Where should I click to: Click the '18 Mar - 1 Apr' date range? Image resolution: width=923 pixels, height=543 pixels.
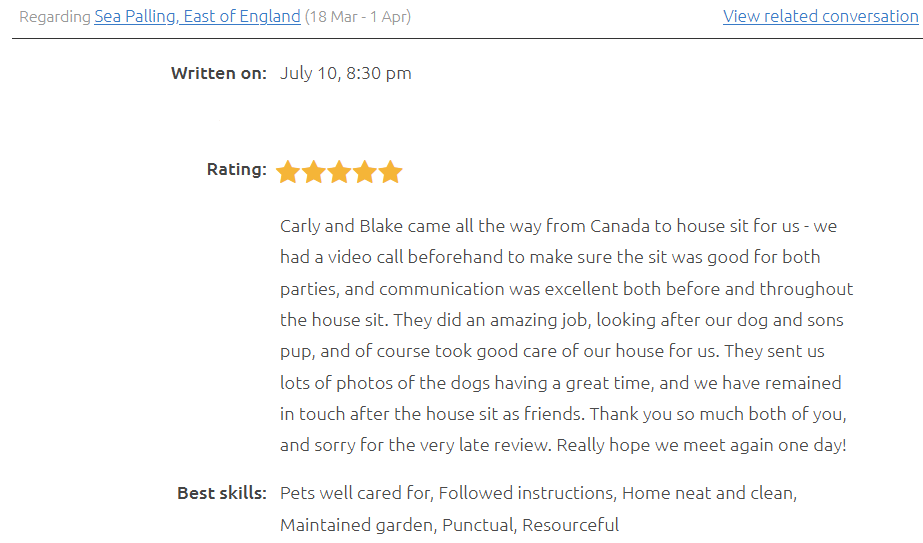[357, 17]
